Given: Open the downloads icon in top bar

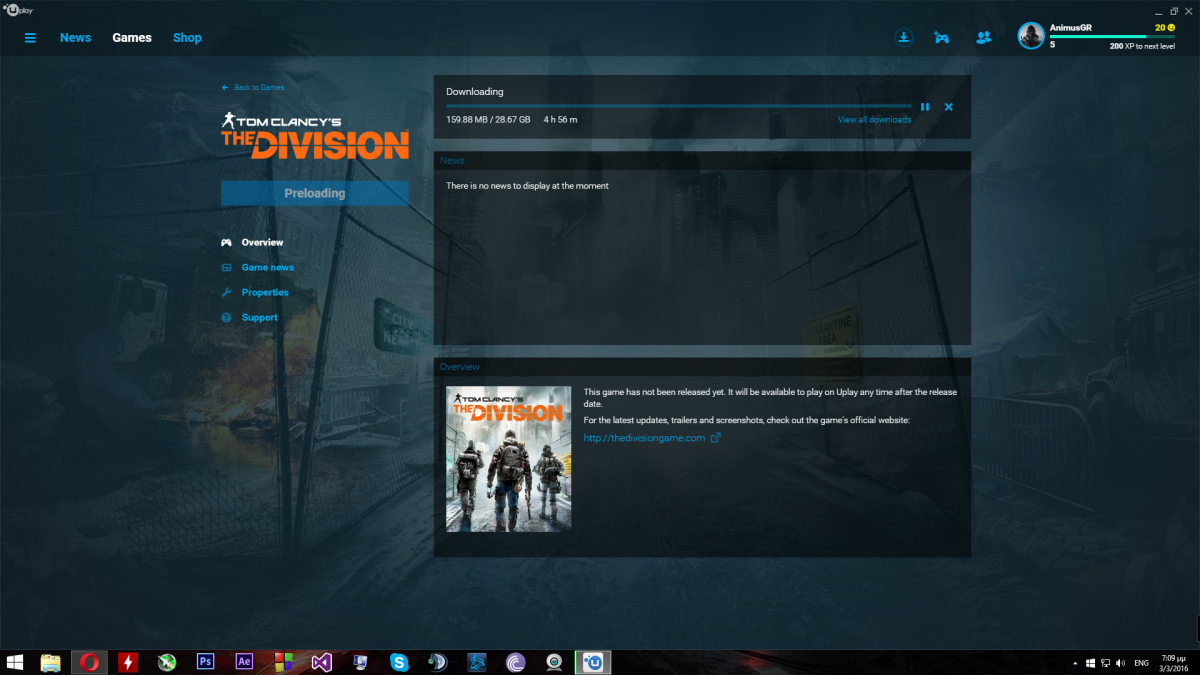Looking at the screenshot, I should [x=904, y=37].
